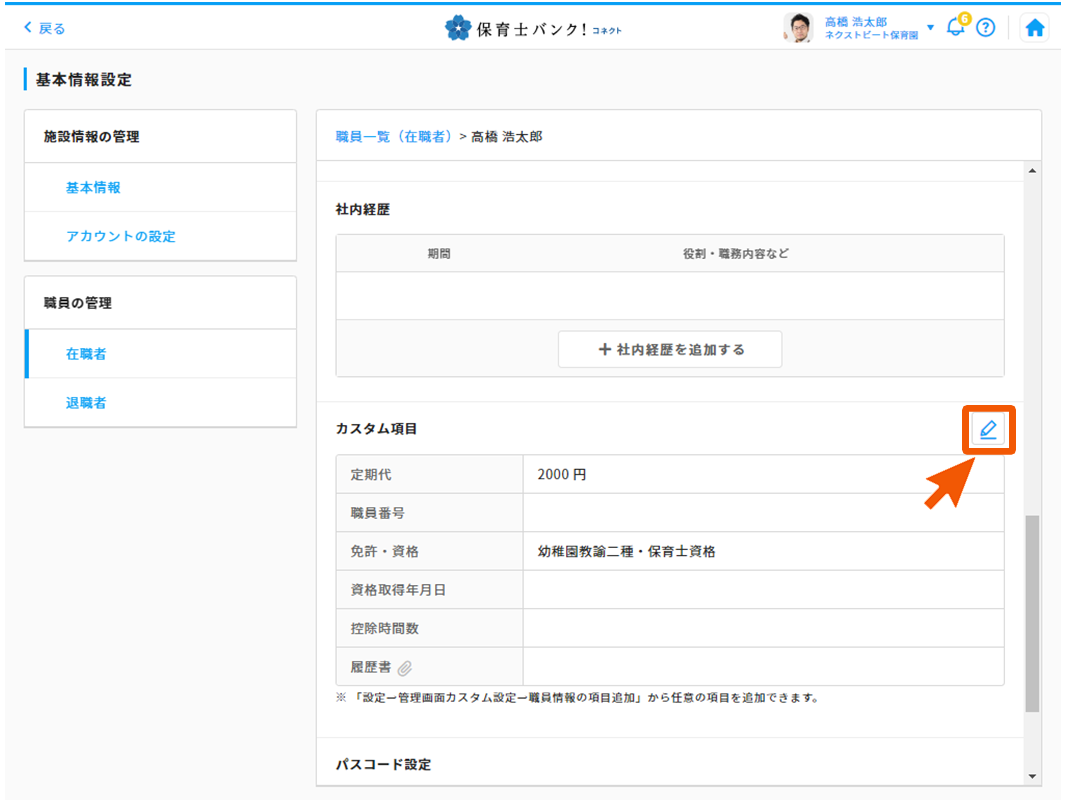Viewport: 1067px width, 800px height.
Task: Click the pencil edit icon for カスタム項目
Action: click(988, 430)
